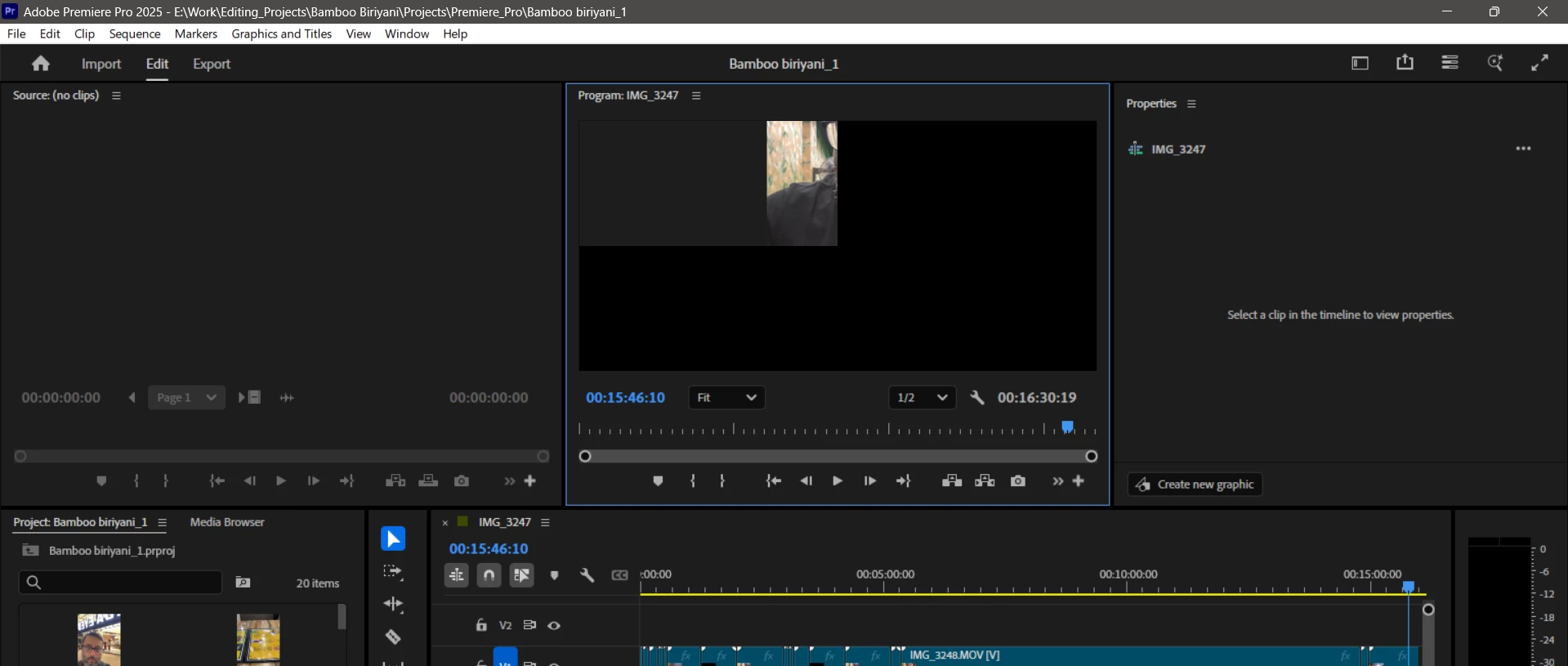Select the Ripple Edit tool
This screenshot has height=666, width=1568.
click(x=393, y=605)
